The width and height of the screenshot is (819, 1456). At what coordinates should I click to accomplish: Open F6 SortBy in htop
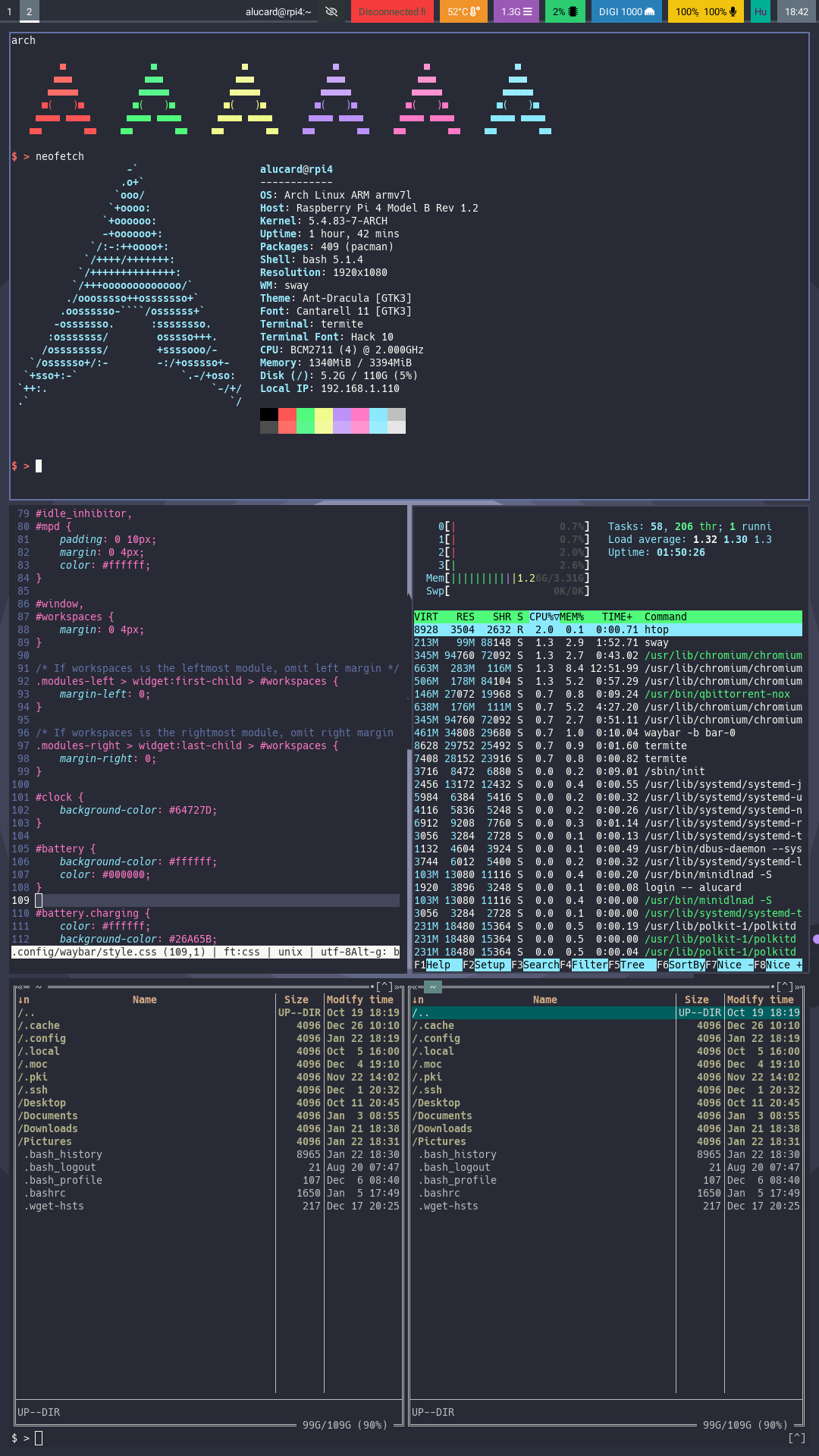tap(680, 965)
